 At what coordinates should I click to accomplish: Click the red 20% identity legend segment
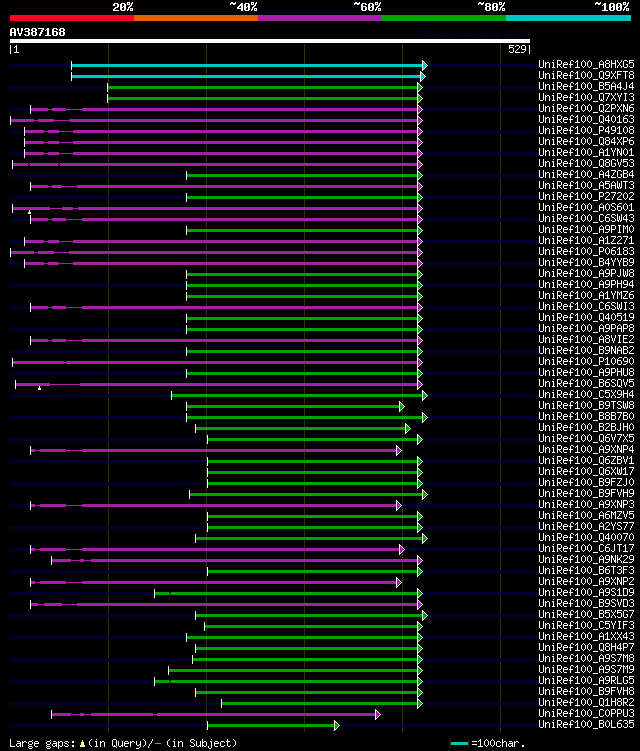pos(72,18)
